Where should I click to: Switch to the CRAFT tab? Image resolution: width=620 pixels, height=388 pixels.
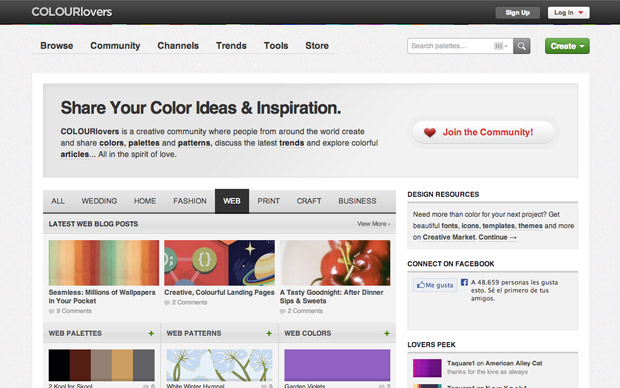[x=309, y=201]
